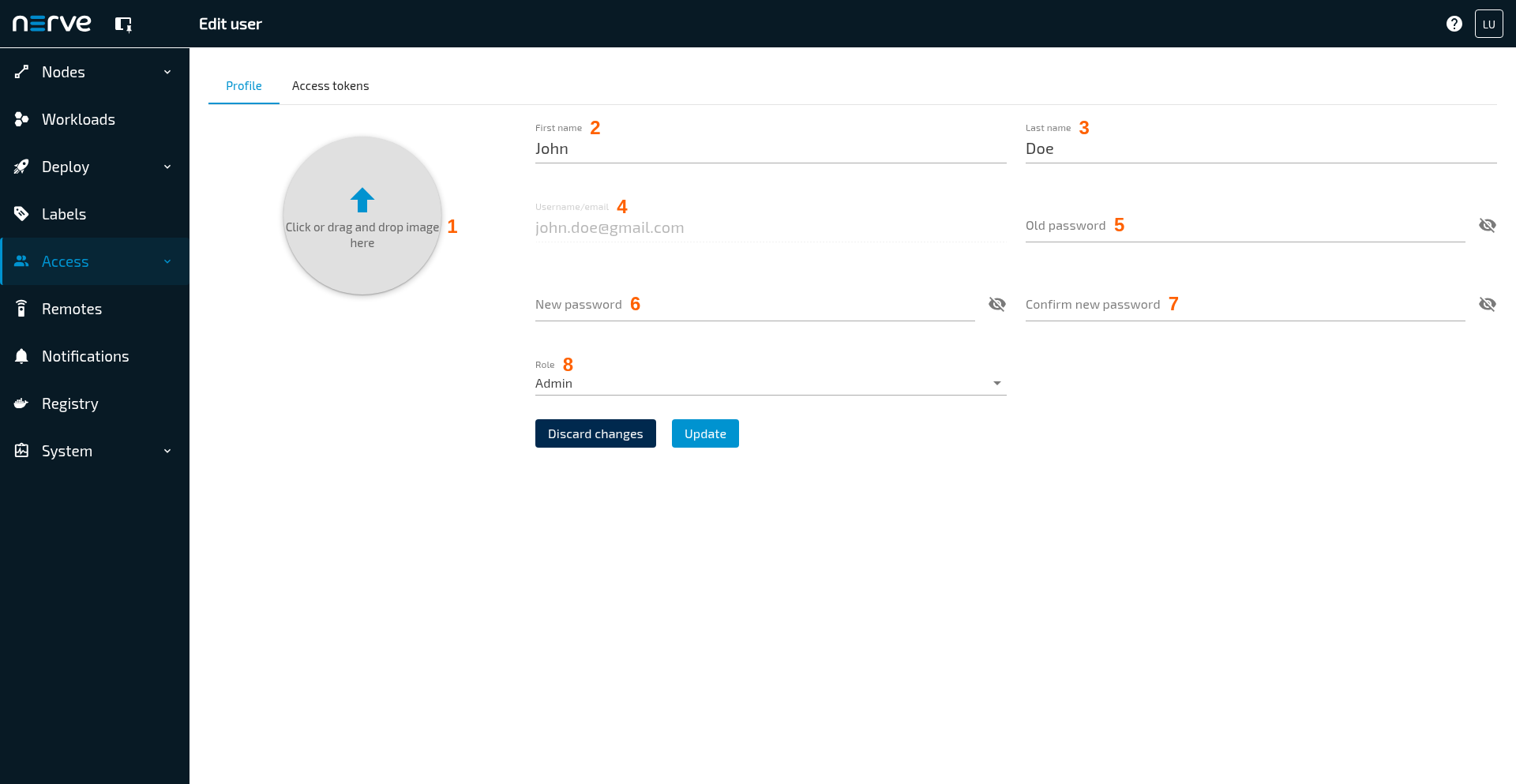The width and height of the screenshot is (1516, 784).
Task: Expand the System menu chevron
Action: coord(167,451)
